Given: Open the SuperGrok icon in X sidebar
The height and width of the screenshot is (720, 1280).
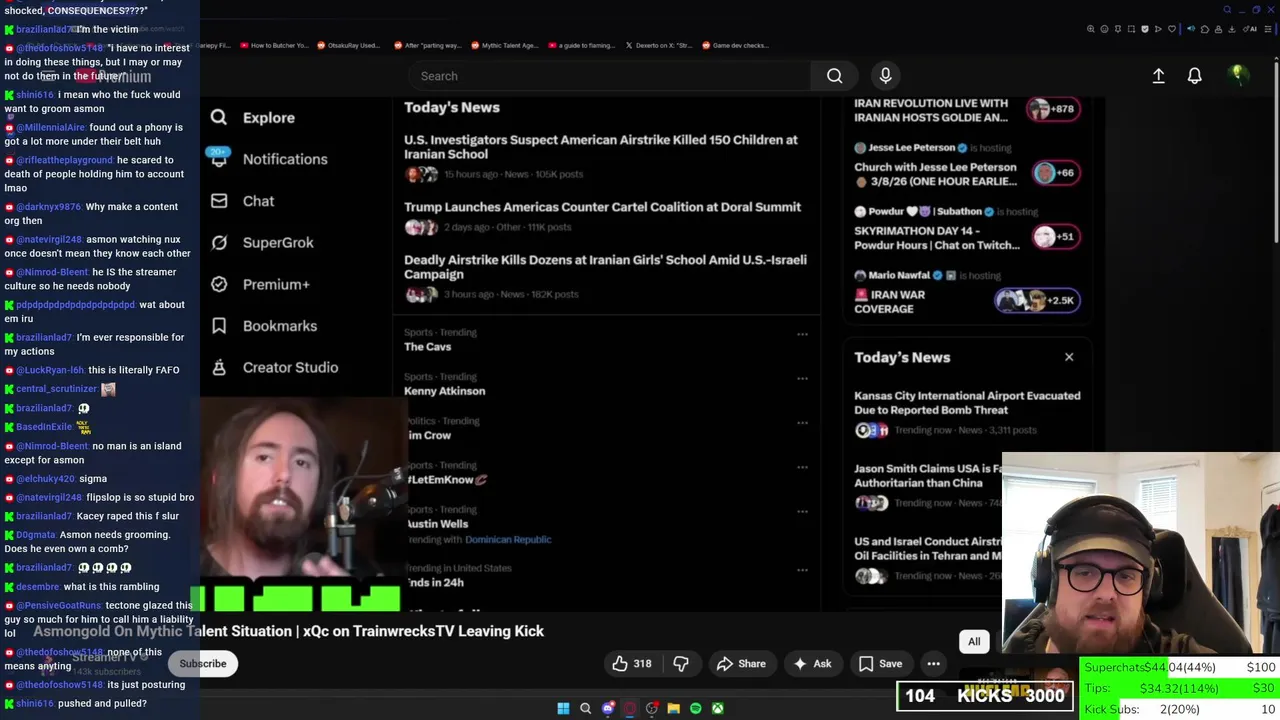Looking at the screenshot, I should coord(219,242).
